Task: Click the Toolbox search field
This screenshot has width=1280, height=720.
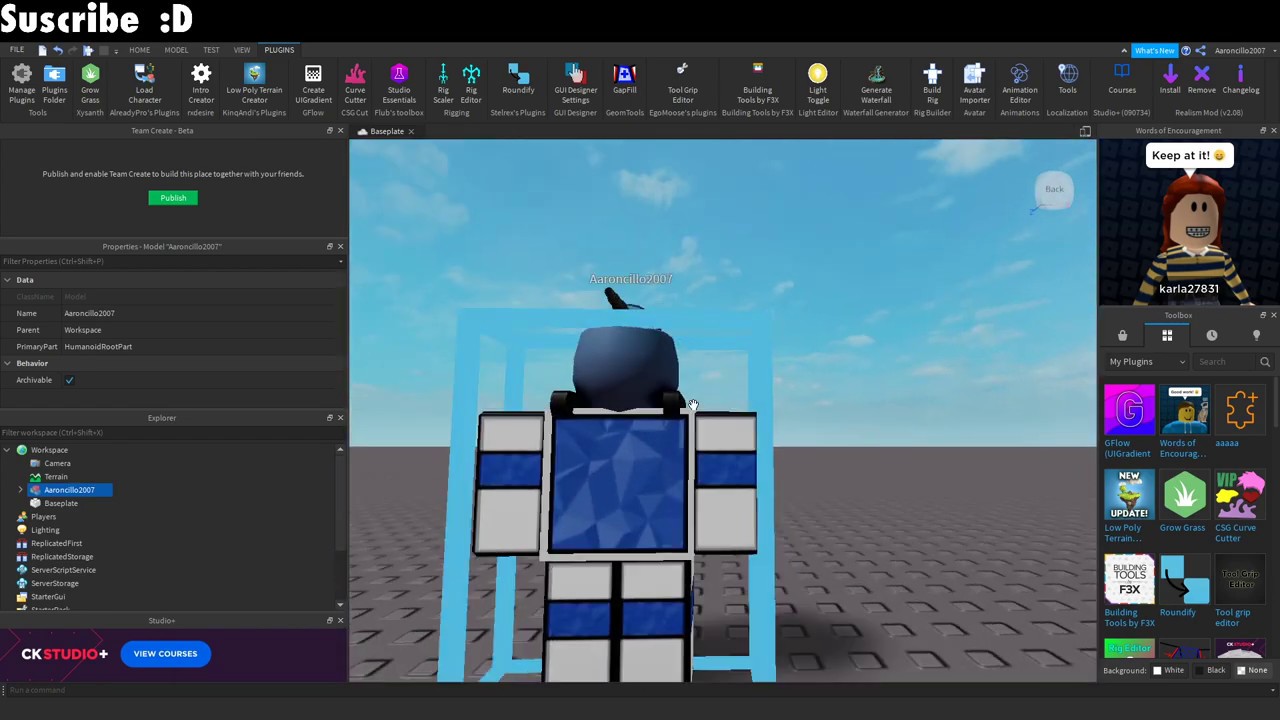Action: 1227,362
